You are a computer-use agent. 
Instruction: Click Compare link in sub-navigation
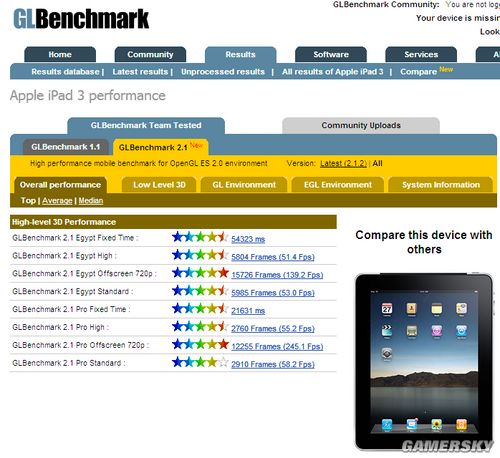418,72
